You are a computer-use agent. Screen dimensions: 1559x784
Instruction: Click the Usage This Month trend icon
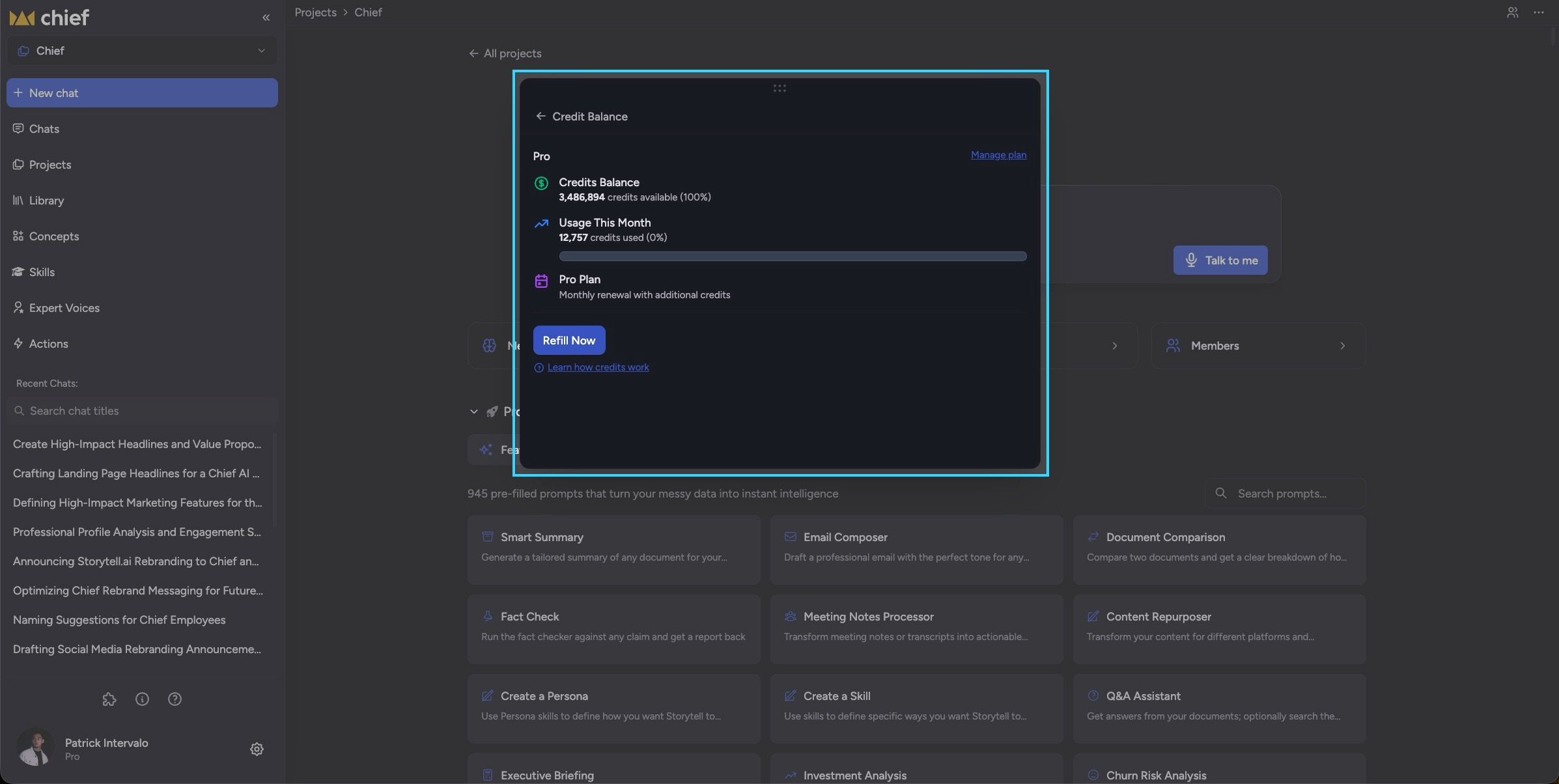541,224
